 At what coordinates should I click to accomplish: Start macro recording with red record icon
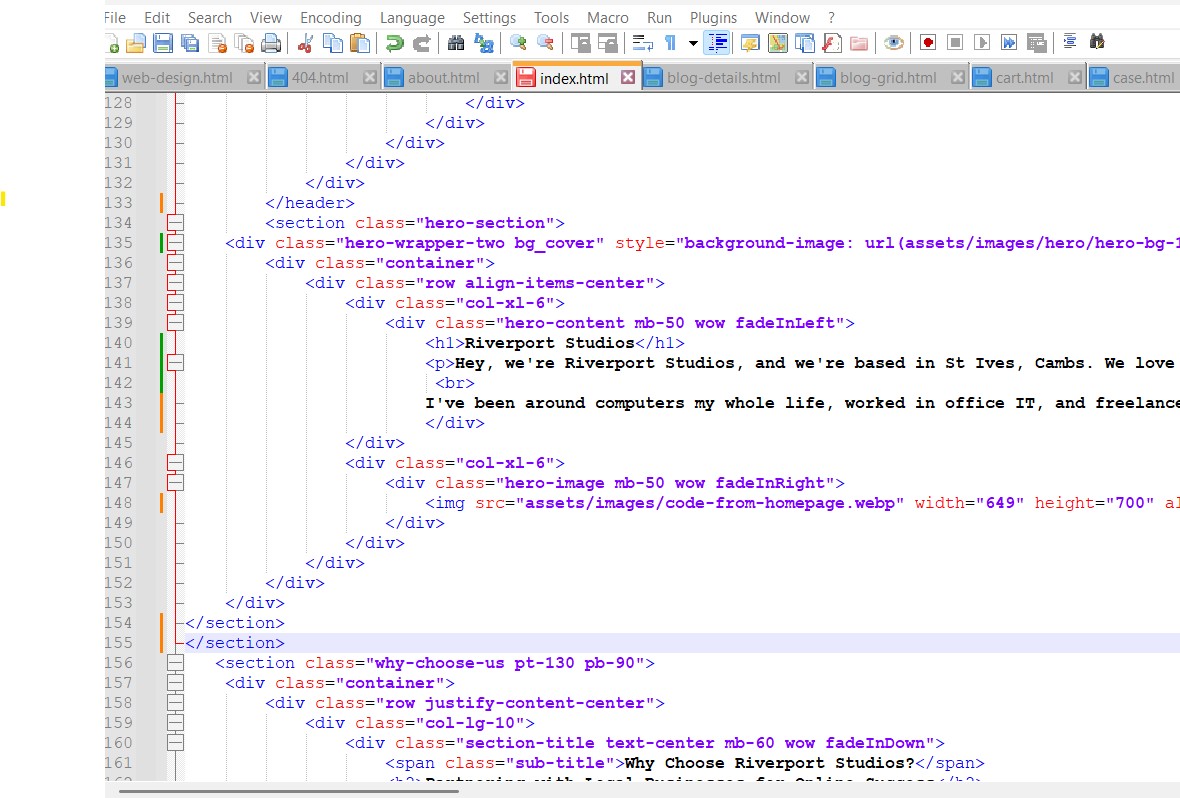pyautogui.click(x=928, y=43)
